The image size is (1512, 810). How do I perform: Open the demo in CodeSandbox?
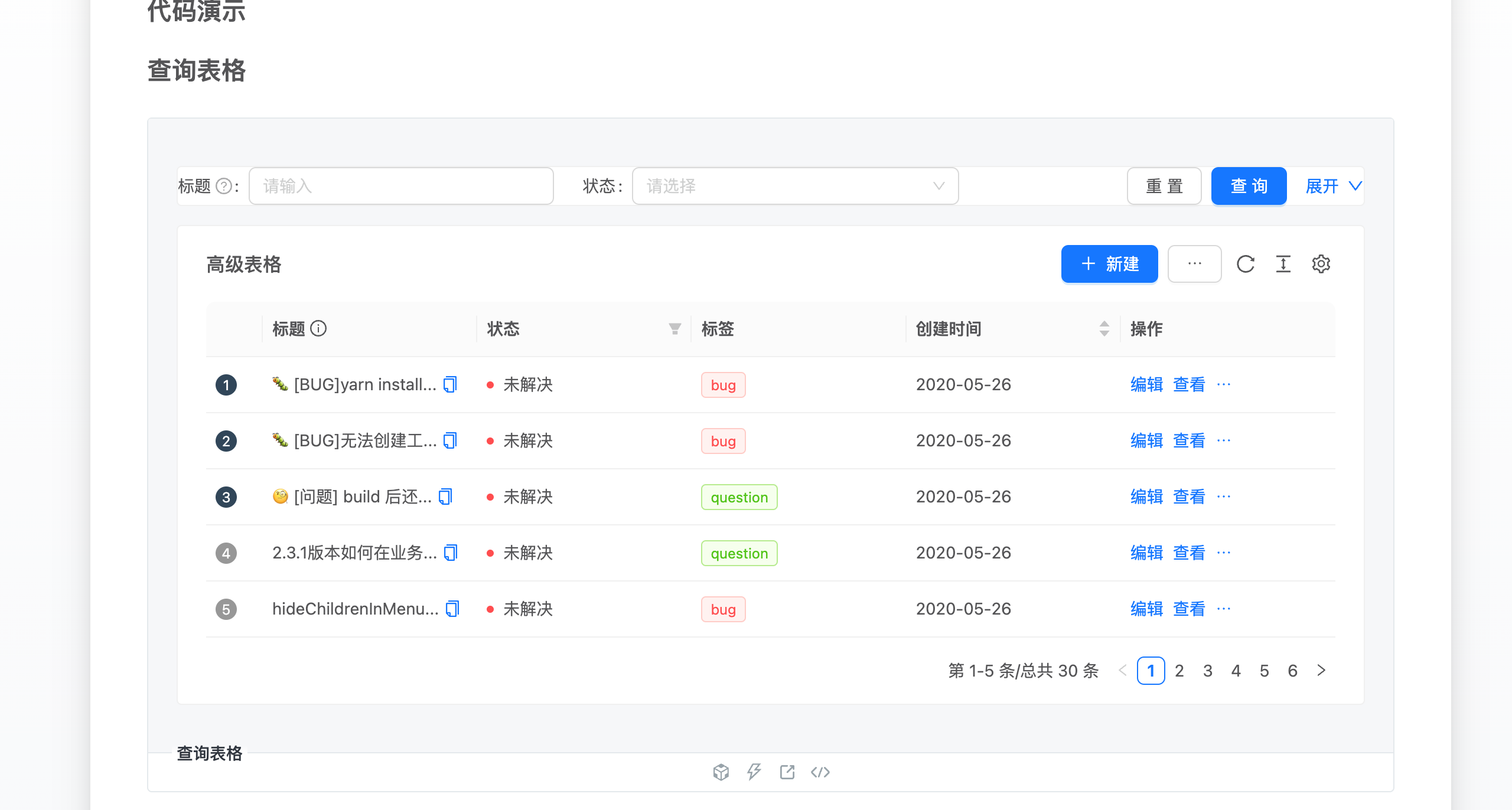point(721,772)
